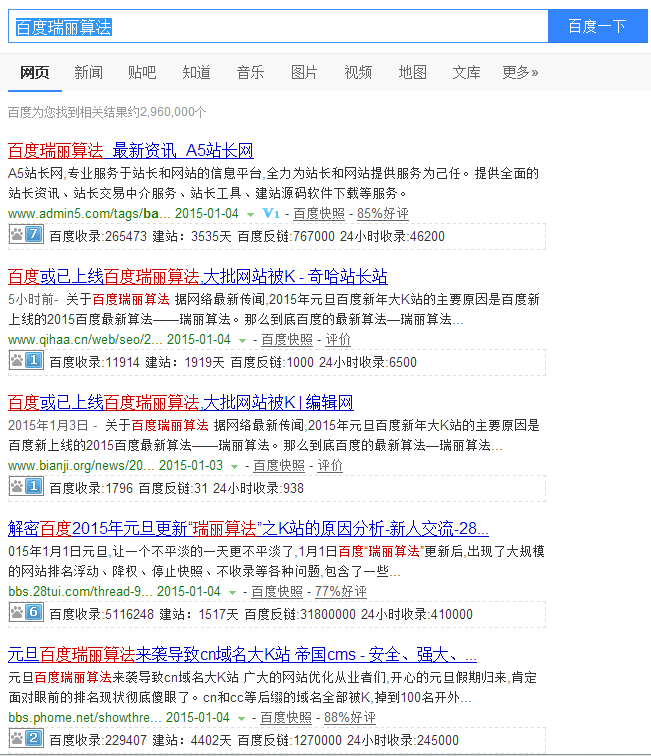
Task: Open the result 百度瑞丽算法_最新资讯_A5站长网
Action: pos(131,151)
